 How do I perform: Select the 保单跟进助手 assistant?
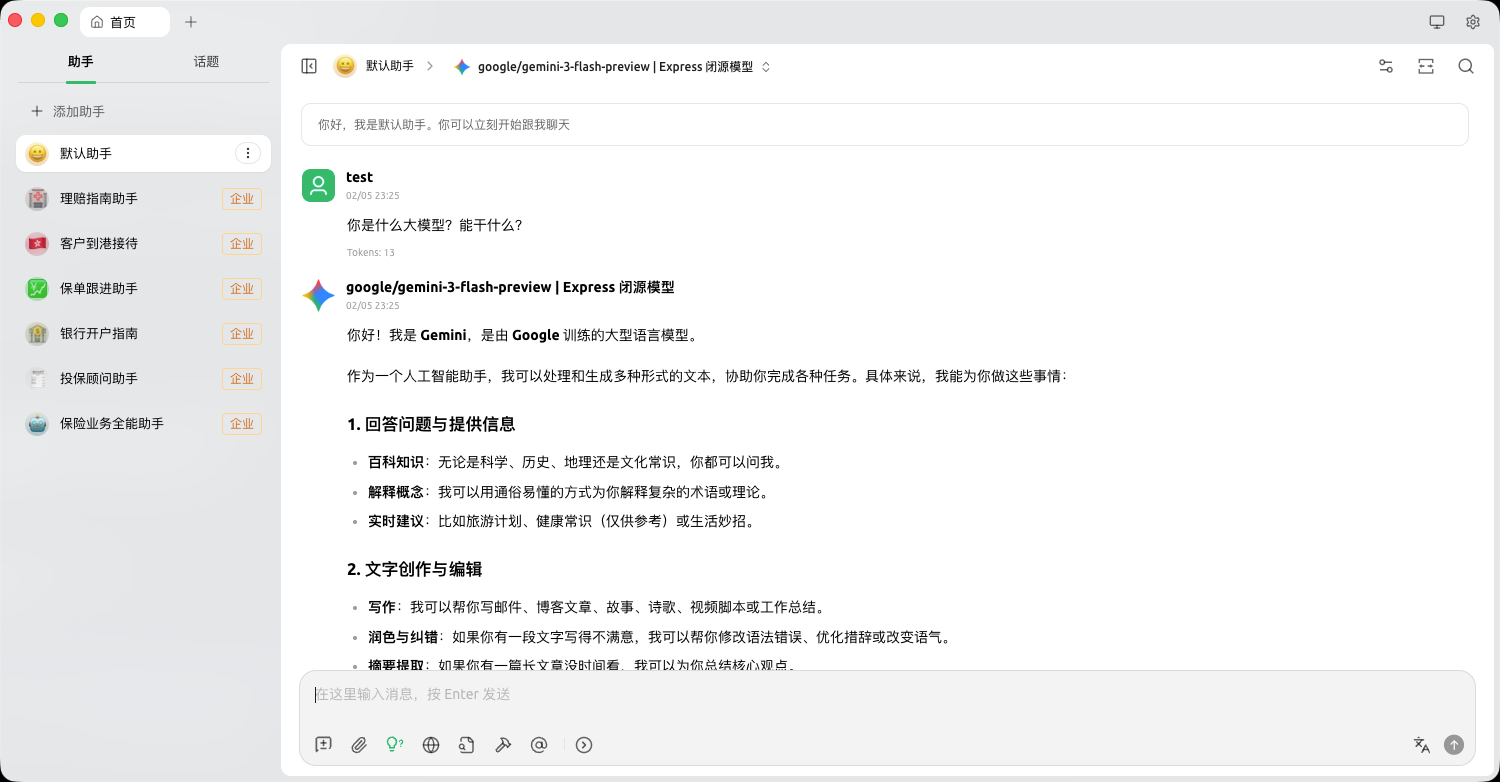click(100, 288)
